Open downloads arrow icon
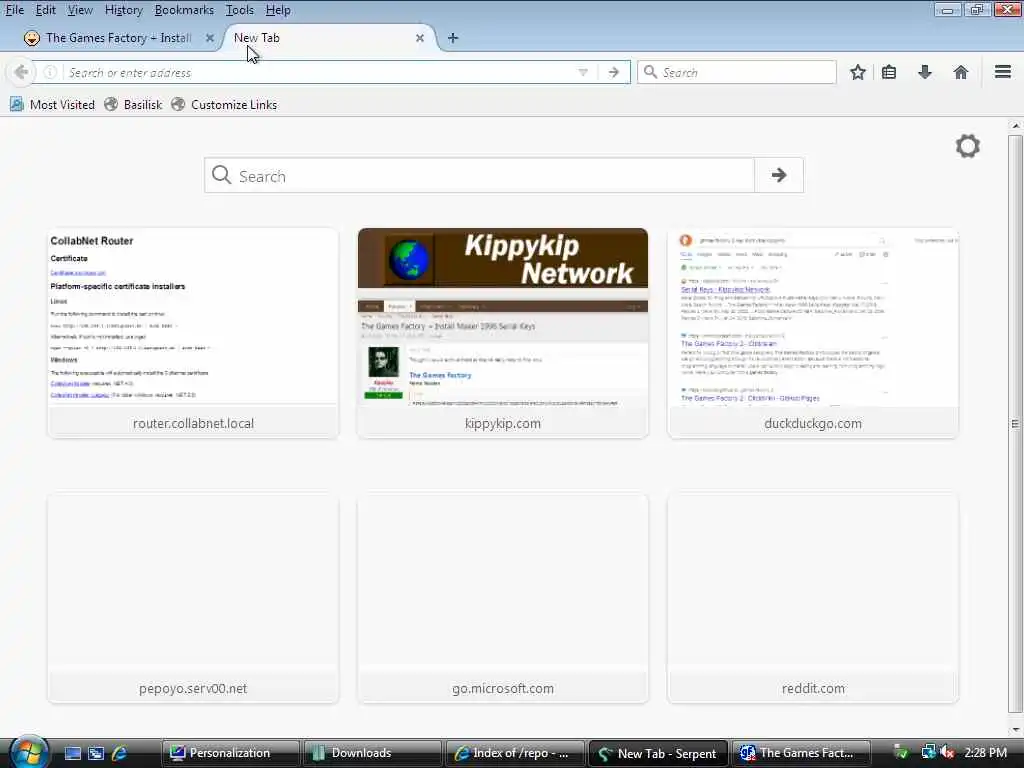This screenshot has height=768, width=1024. click(925, 72)
